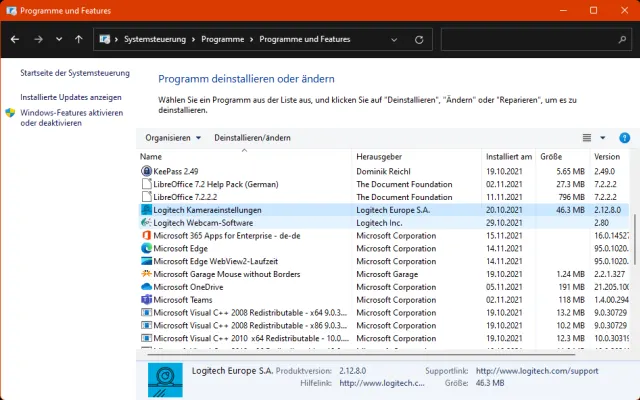Click Programme und Features in the breadcrumb
This screenshot has width=640, height=400.
(304, 40)
